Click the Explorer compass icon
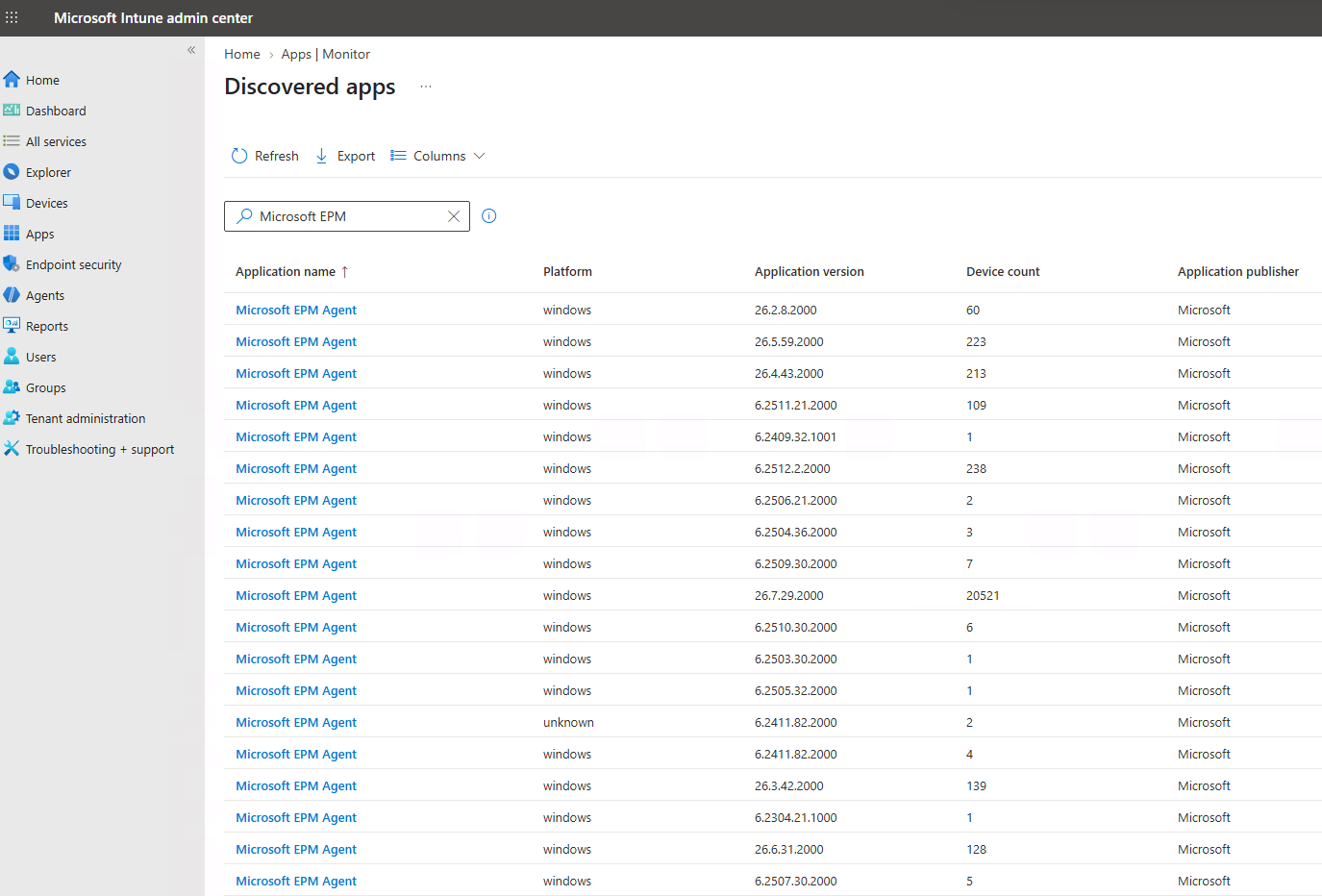 [12, 172]
